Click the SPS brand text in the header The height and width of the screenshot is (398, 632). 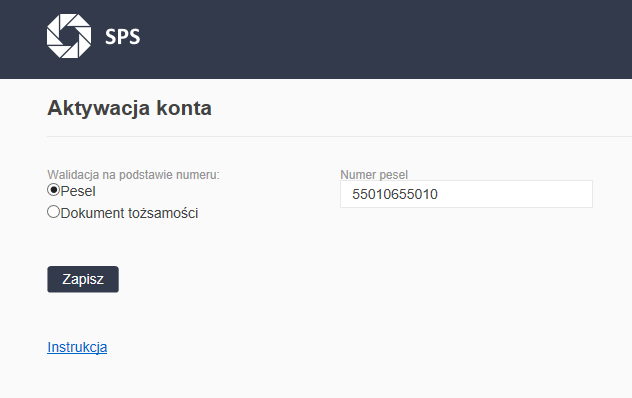[x=123, y=37]
